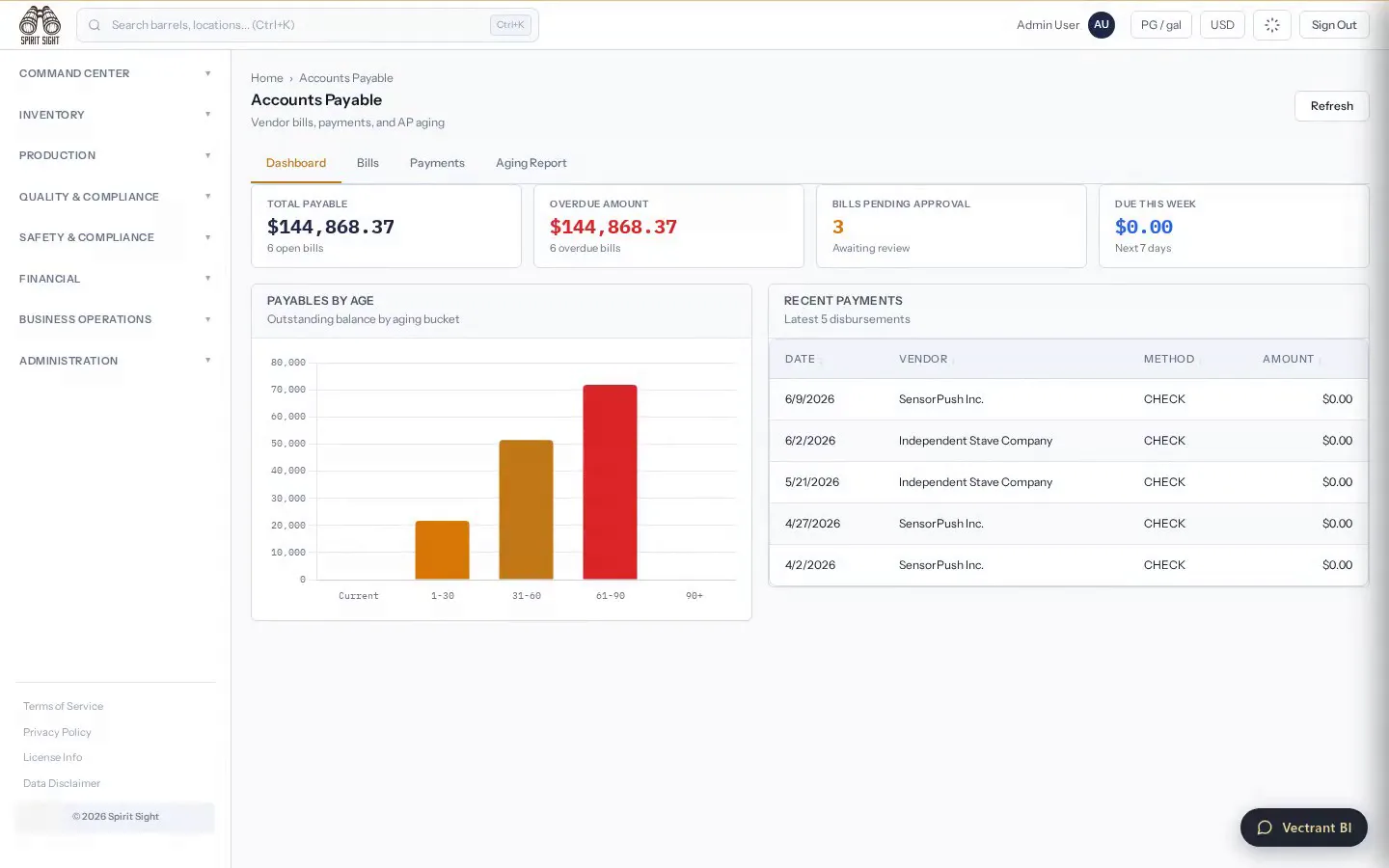Click the search magnifier icon
1389x868 pixels.
(95, 25)
